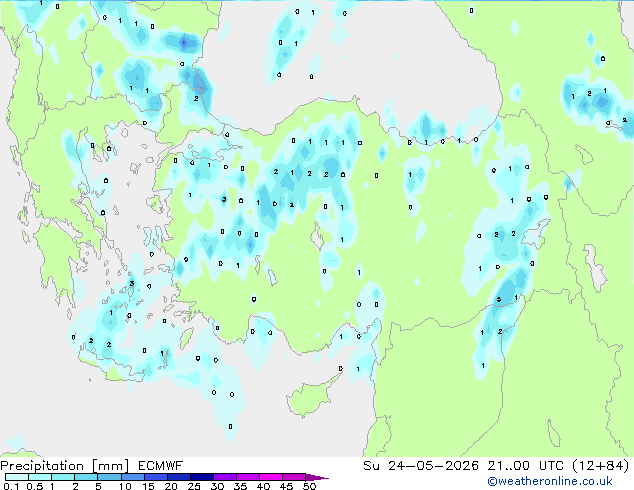Select the 15–20 mm legend color box
634x490 pixels.
click(155, 477)
